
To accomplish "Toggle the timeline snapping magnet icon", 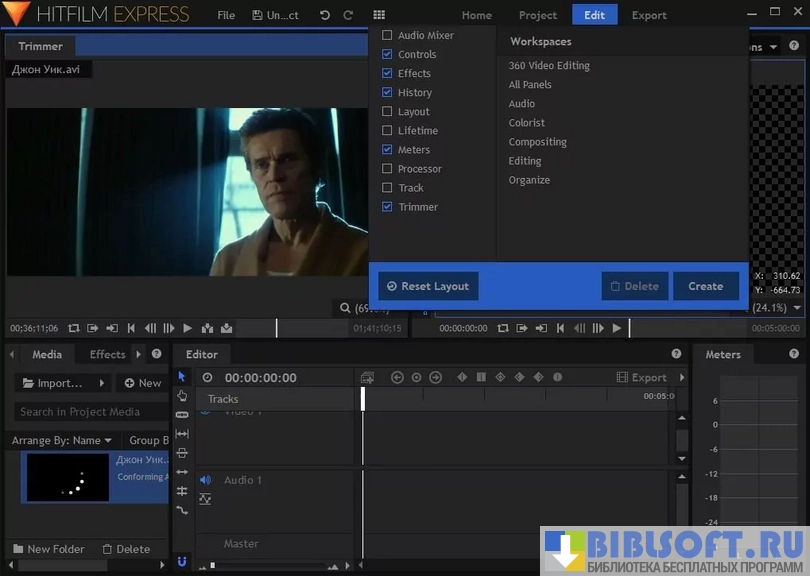I will tap(182, 562).
